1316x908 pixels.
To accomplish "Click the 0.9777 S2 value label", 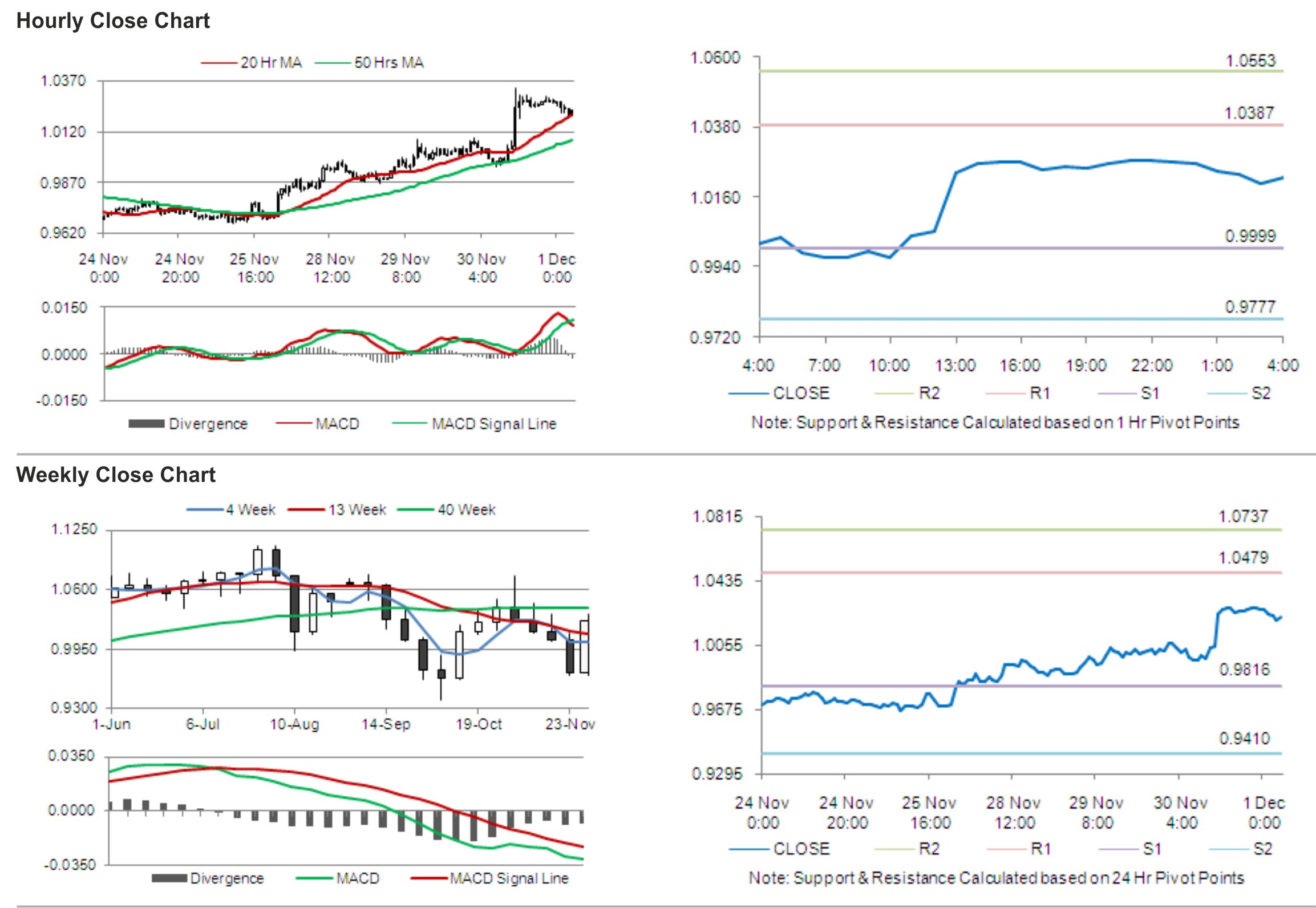I will [1250, 307].
